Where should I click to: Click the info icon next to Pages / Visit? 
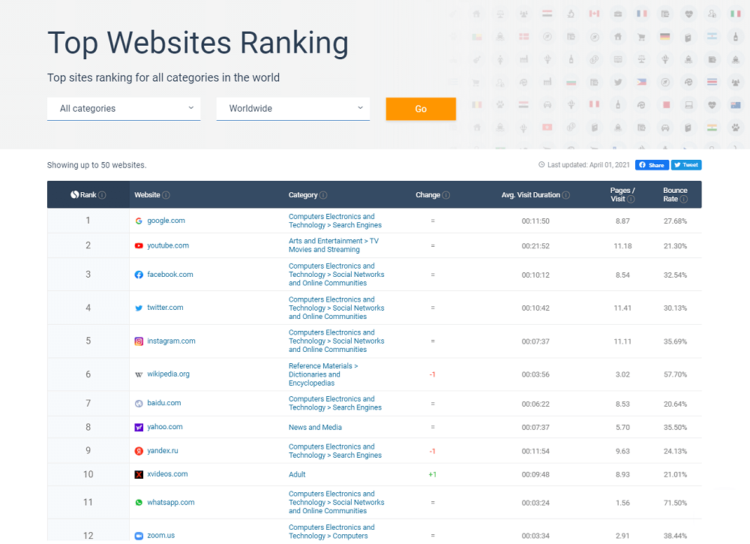coord(631,200)
